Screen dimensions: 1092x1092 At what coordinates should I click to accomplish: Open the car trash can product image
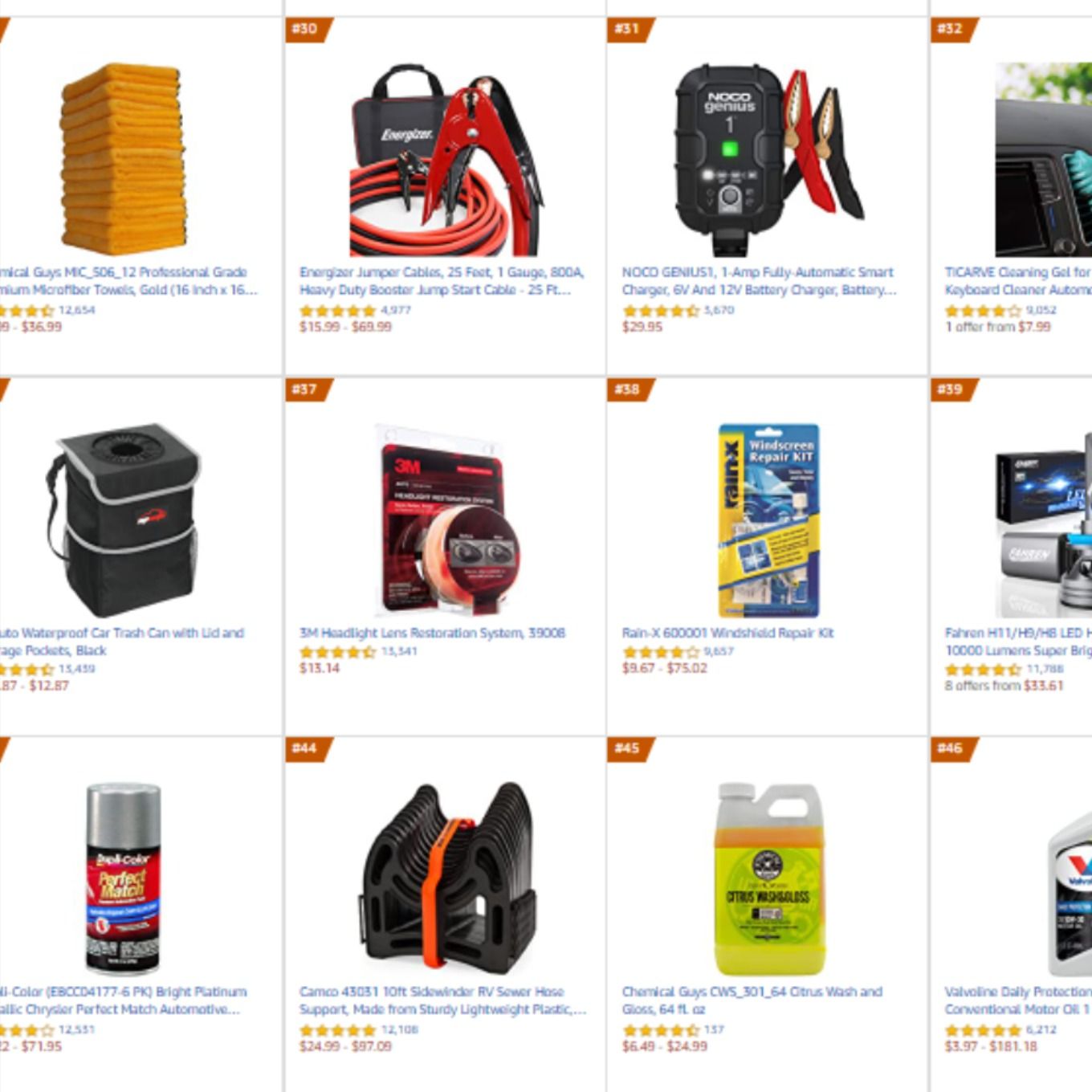pyautogui.click(x=123, y=520)
